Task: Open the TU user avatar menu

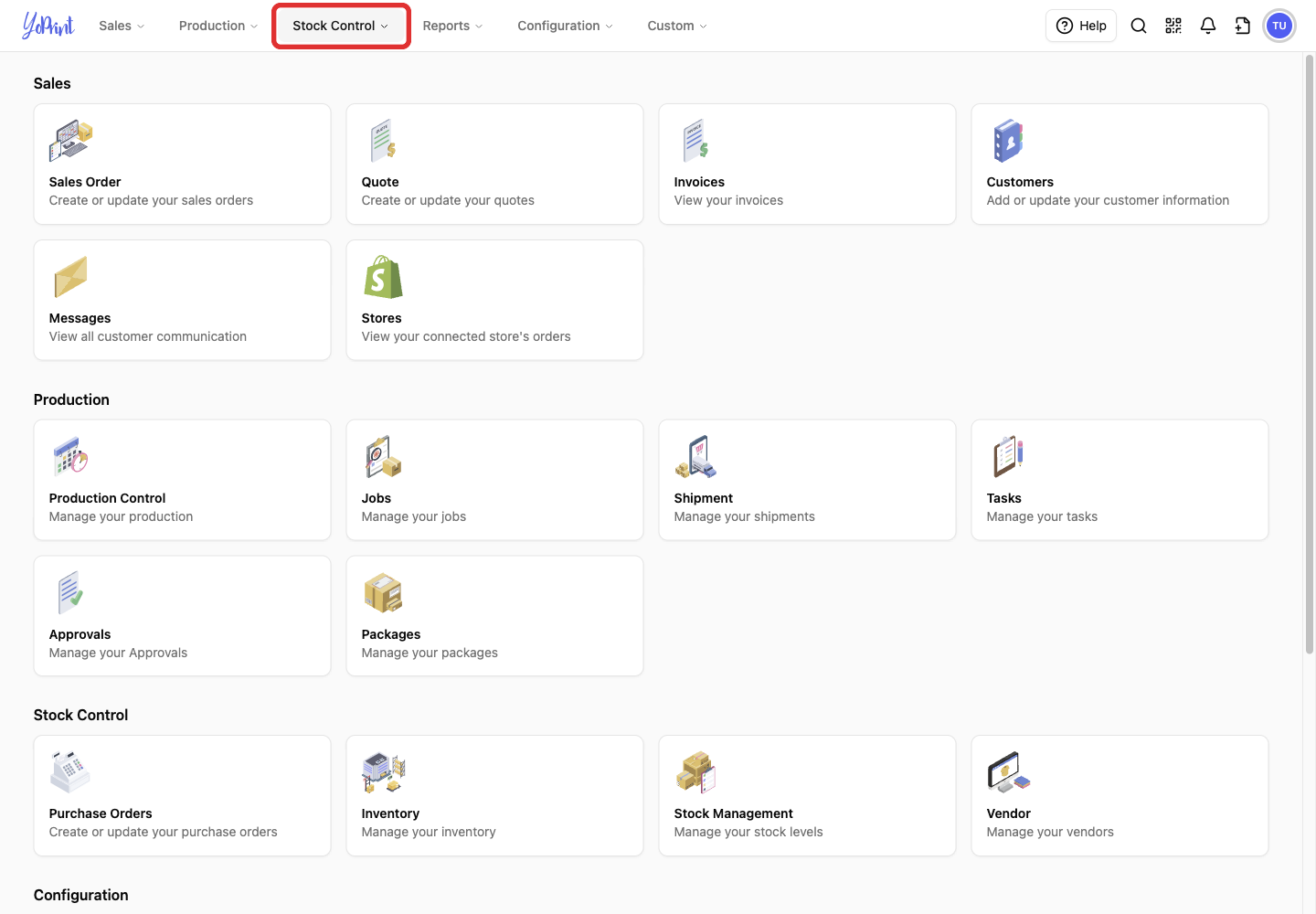Action: pos(1279,26)
